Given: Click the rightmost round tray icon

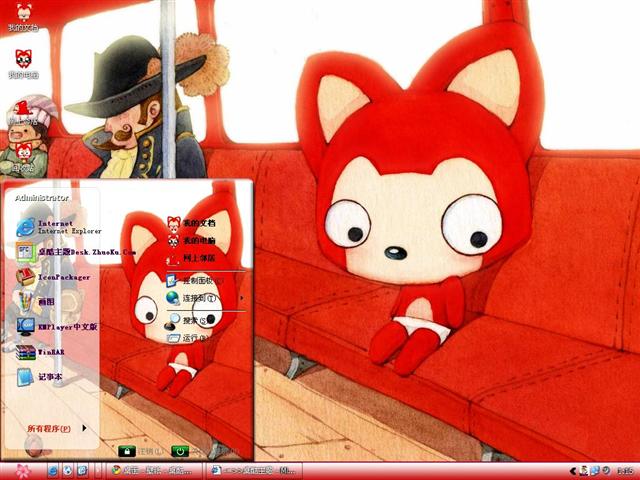Looking at the screenshot, I should pyautogui.click(x=606, y=471).
